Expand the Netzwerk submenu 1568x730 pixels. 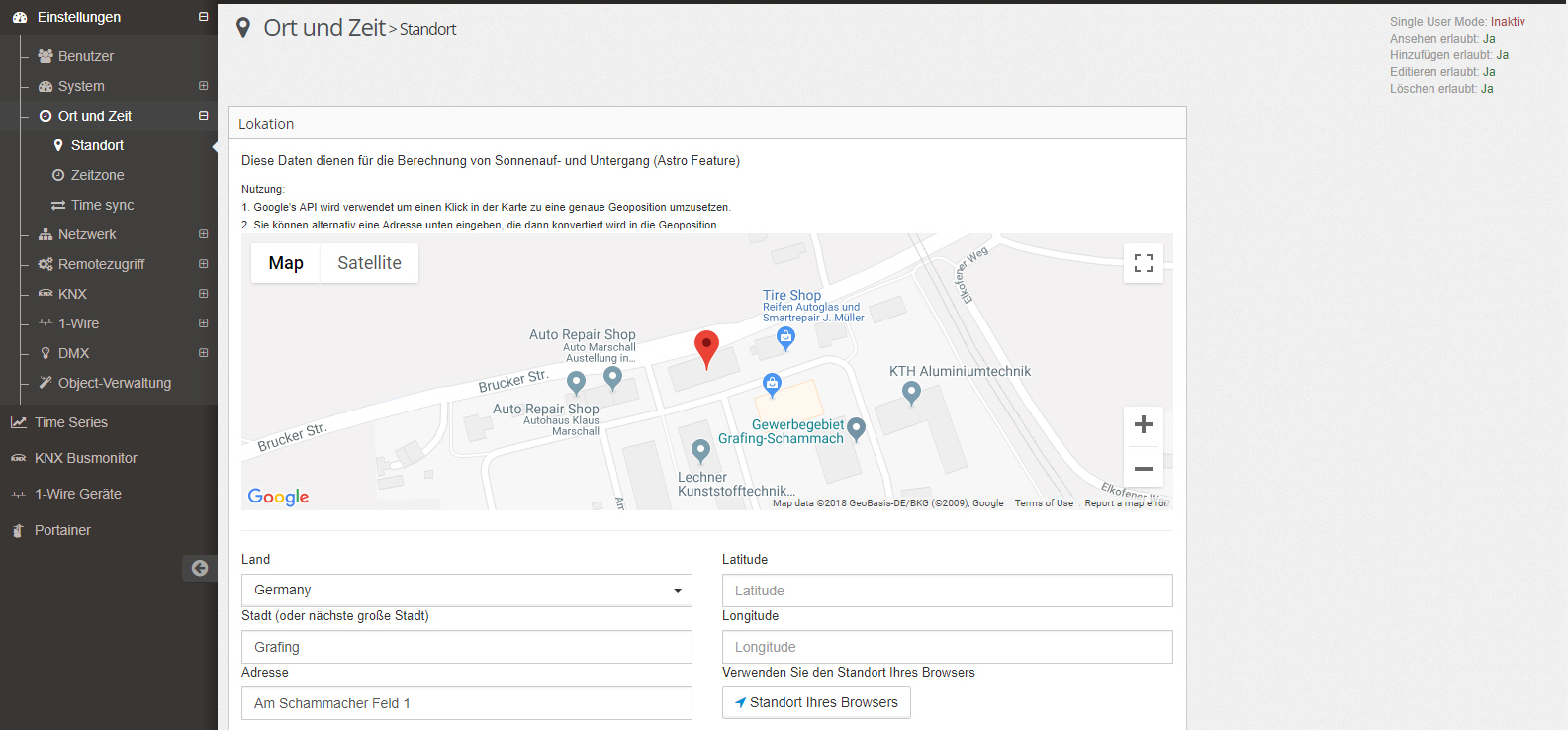pyautogui.click(x=203, y=234)
